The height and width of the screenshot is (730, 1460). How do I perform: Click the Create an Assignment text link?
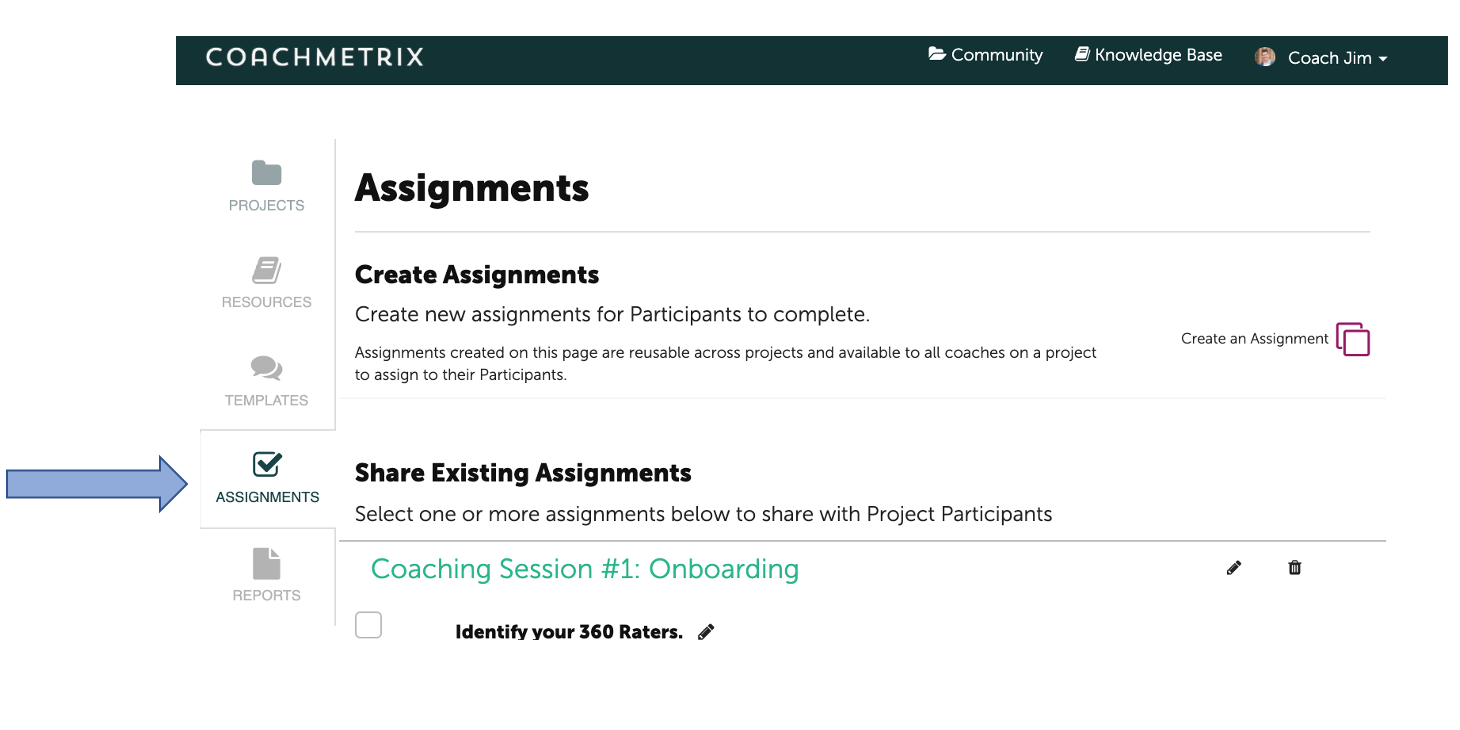click(x=1255, y=339)
